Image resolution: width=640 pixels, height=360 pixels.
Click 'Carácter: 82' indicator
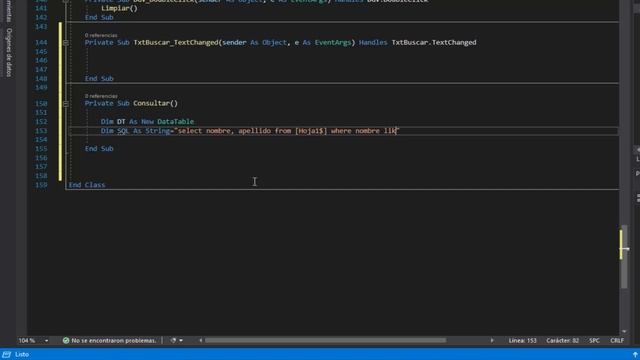562,340
